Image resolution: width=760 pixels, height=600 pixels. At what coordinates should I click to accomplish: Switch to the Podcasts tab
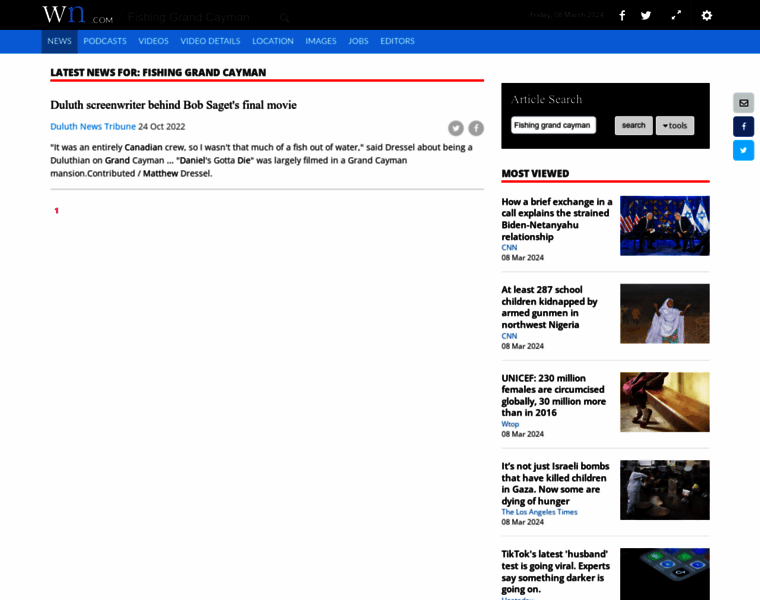105,41
